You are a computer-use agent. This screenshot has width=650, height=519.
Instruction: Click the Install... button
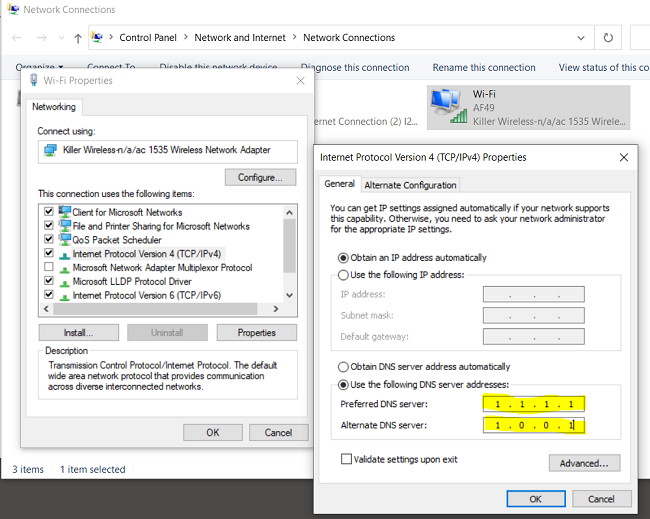(79, 332)
